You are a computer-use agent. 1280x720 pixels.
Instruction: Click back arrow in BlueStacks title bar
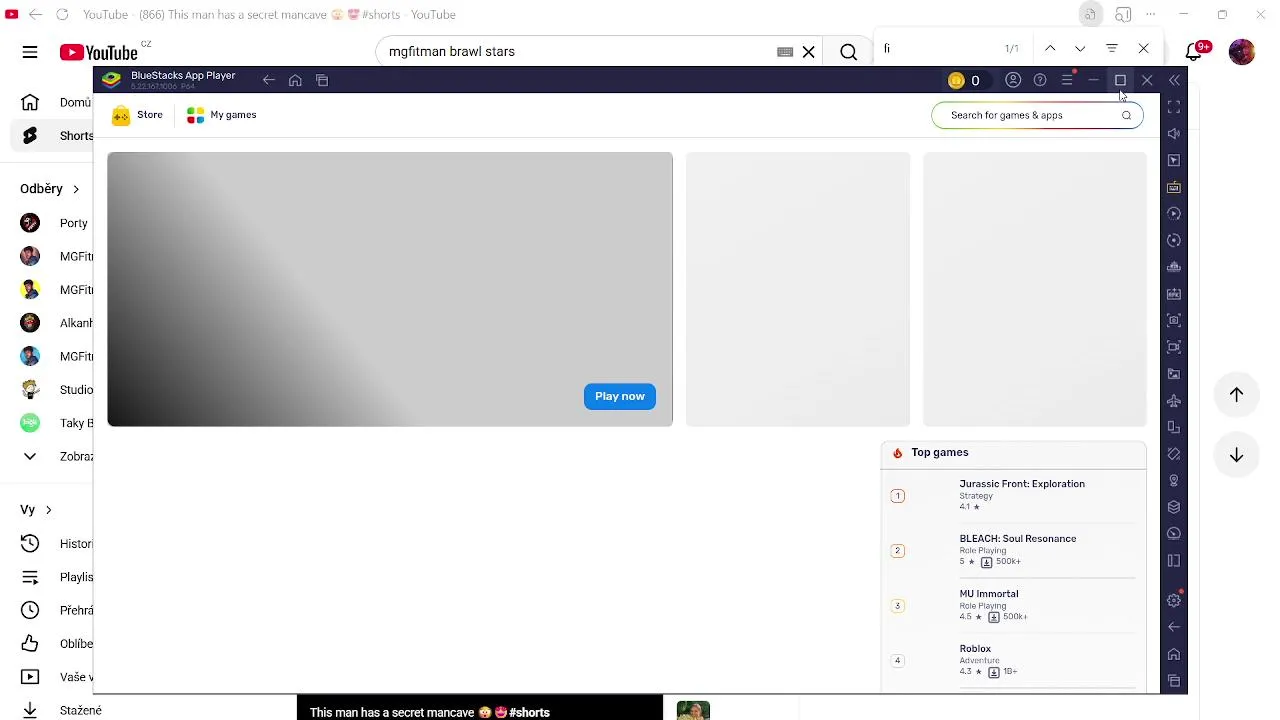tap(268, 80)
